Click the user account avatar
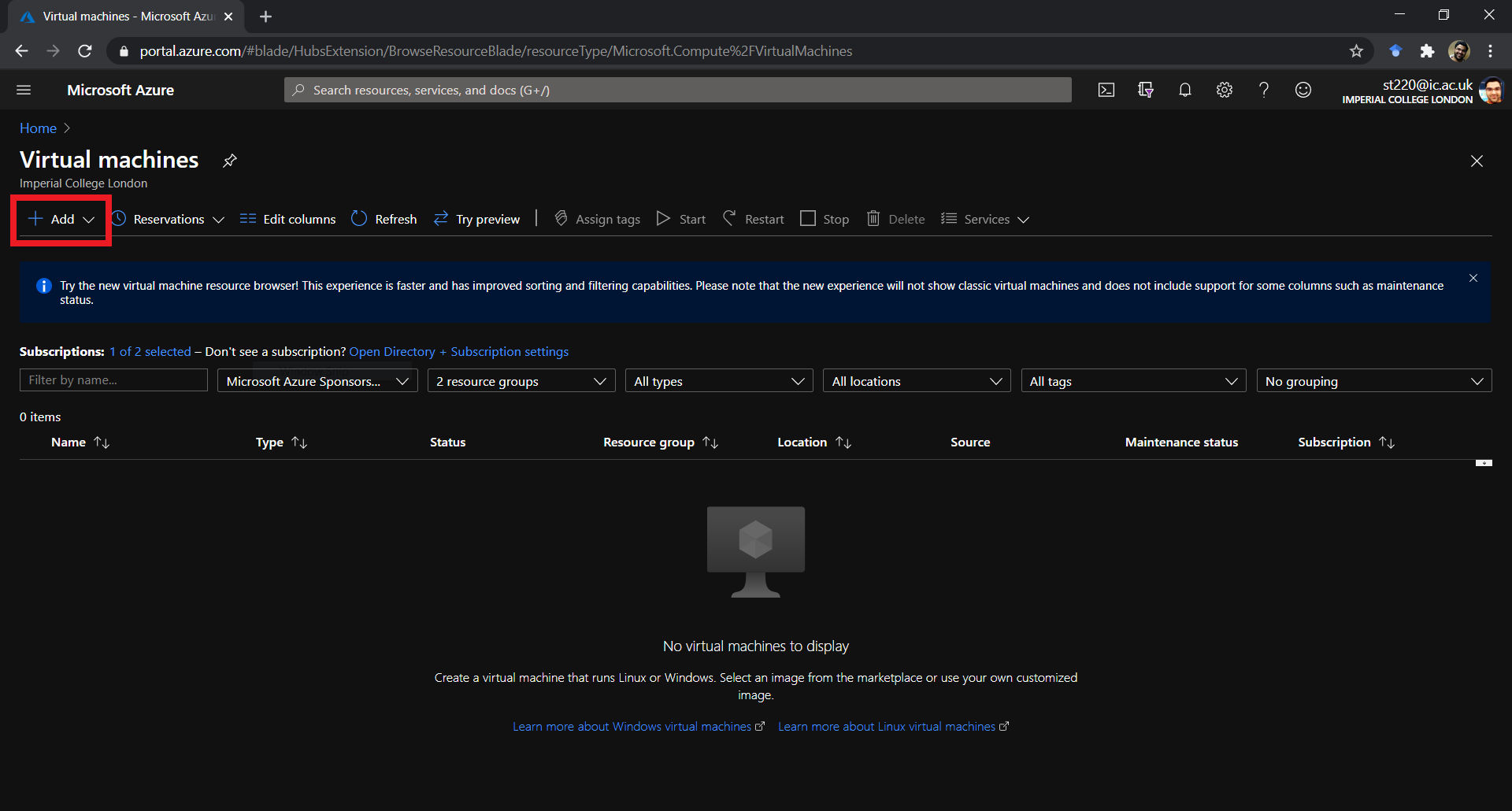1512x811 pixels. coord(1492,90)
